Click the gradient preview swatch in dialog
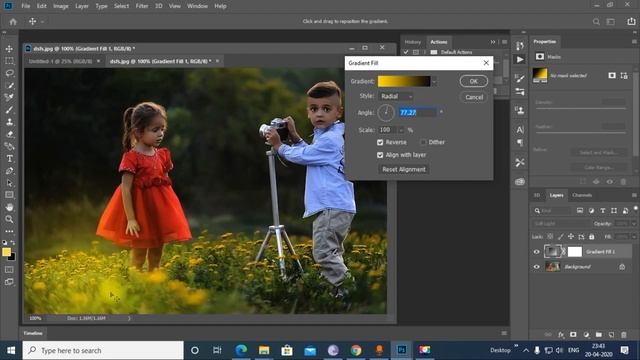 (404, 81)
